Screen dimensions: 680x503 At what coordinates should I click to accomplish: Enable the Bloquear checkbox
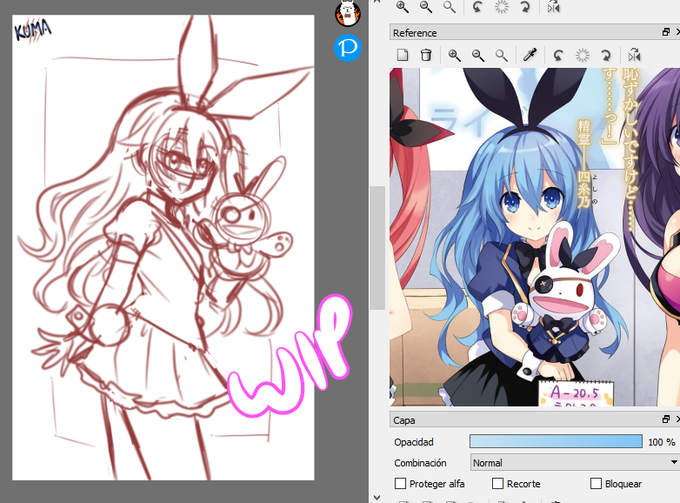pos(596,483)
